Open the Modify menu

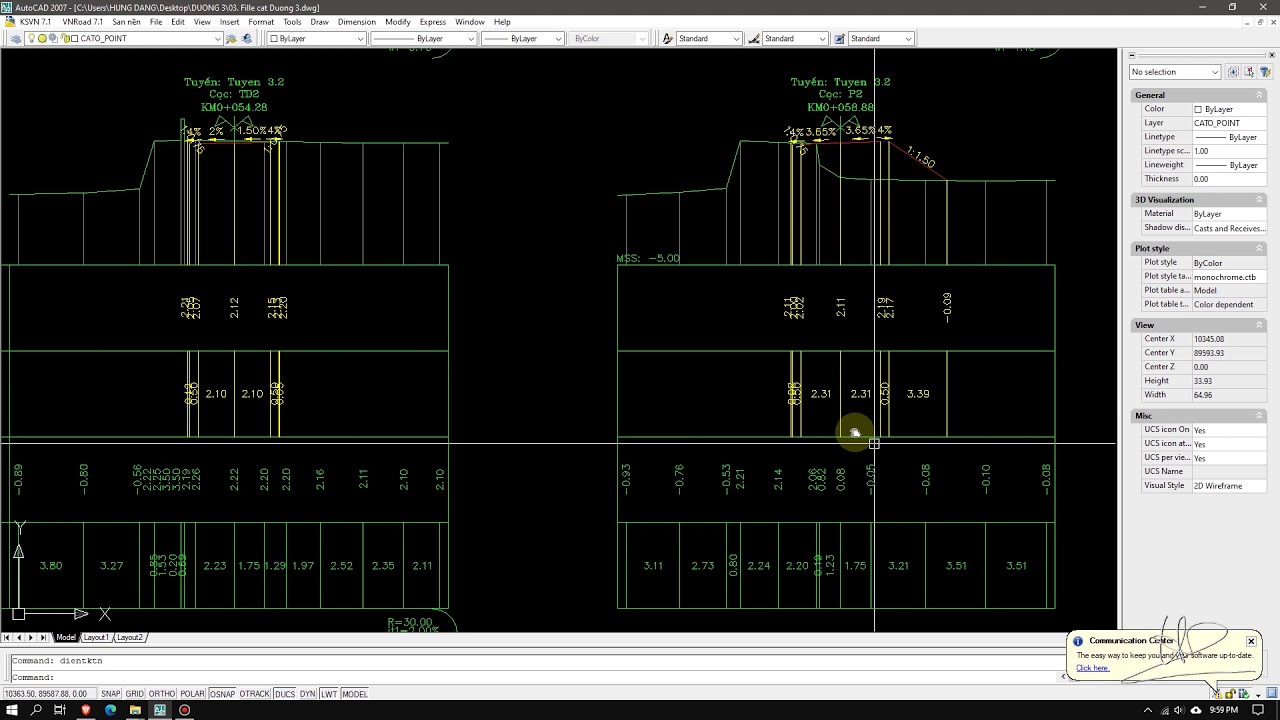coord(397,22)
